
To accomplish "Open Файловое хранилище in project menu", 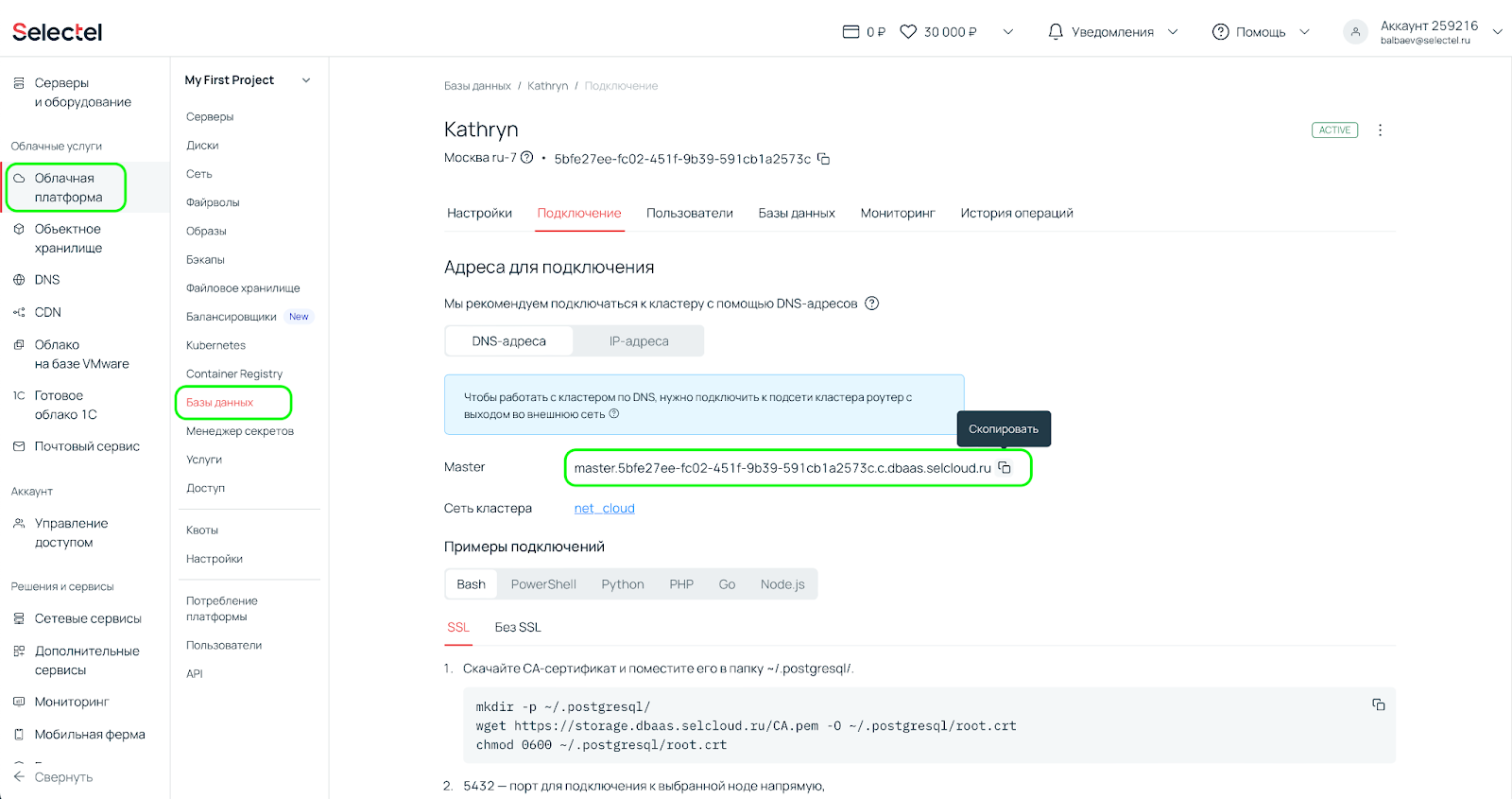I will pyautogui.click(x=243, y=288).
